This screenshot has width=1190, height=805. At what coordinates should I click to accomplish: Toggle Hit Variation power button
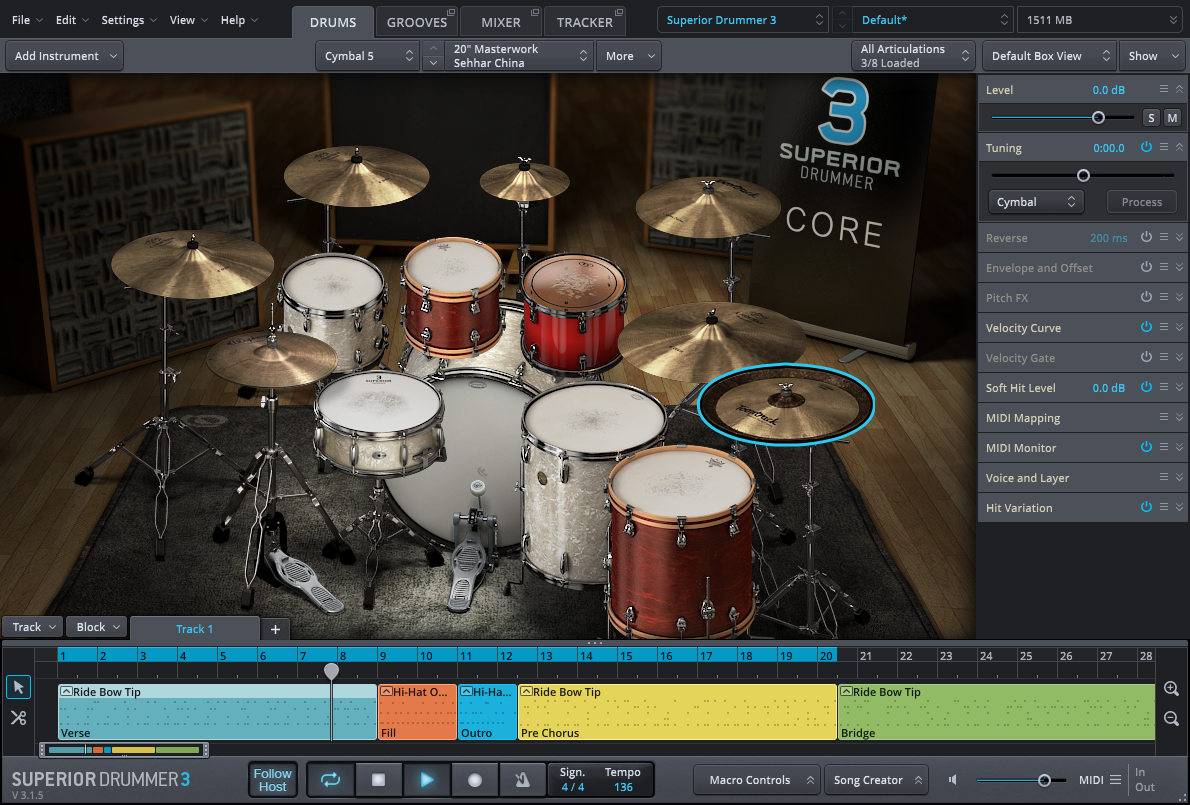[1146, 507]
